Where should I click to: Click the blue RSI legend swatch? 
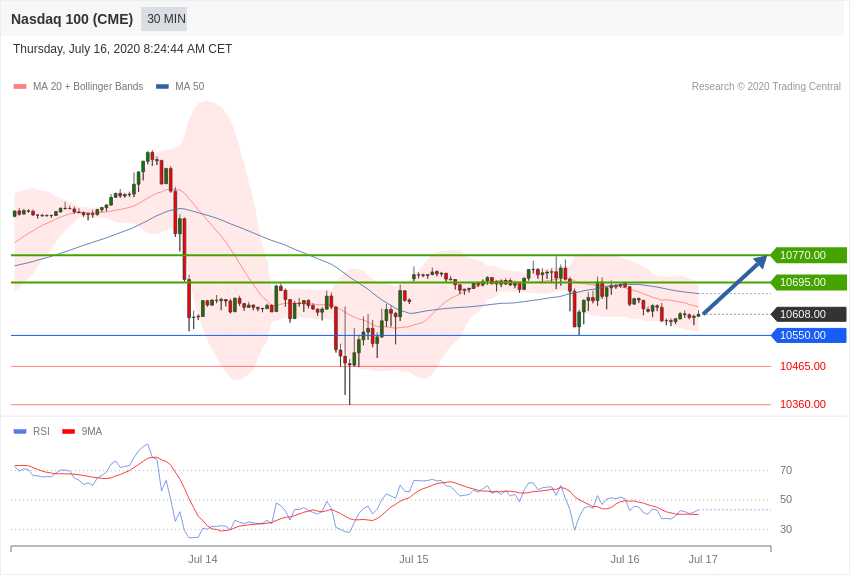click(20, 432)
